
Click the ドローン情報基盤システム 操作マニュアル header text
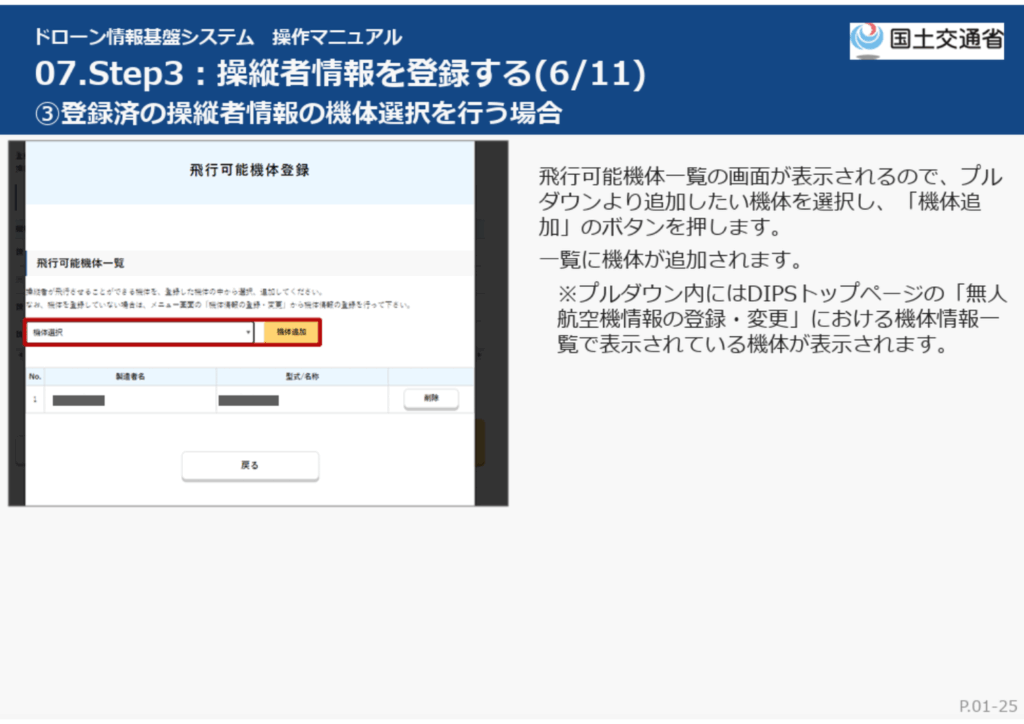click(x=217, y=38)
